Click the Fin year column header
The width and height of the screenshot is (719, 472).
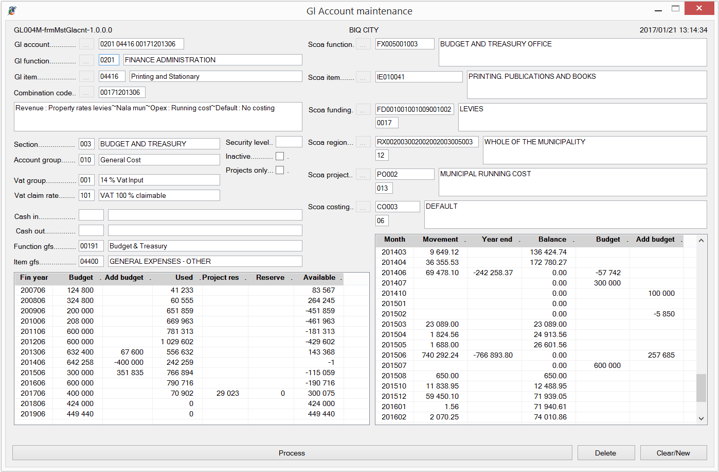click(x=34, y=278)
